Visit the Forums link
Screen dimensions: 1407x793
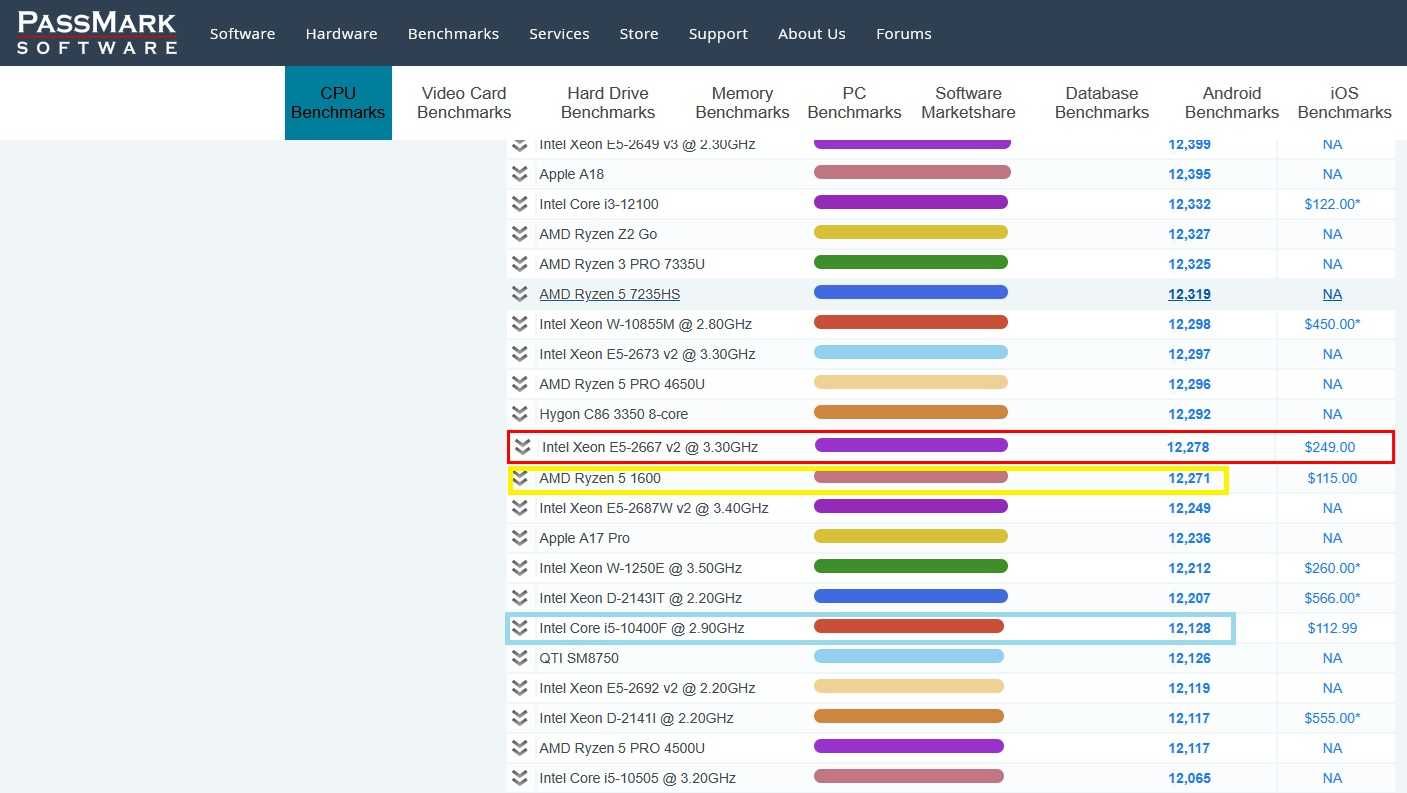tap(903, 34)
